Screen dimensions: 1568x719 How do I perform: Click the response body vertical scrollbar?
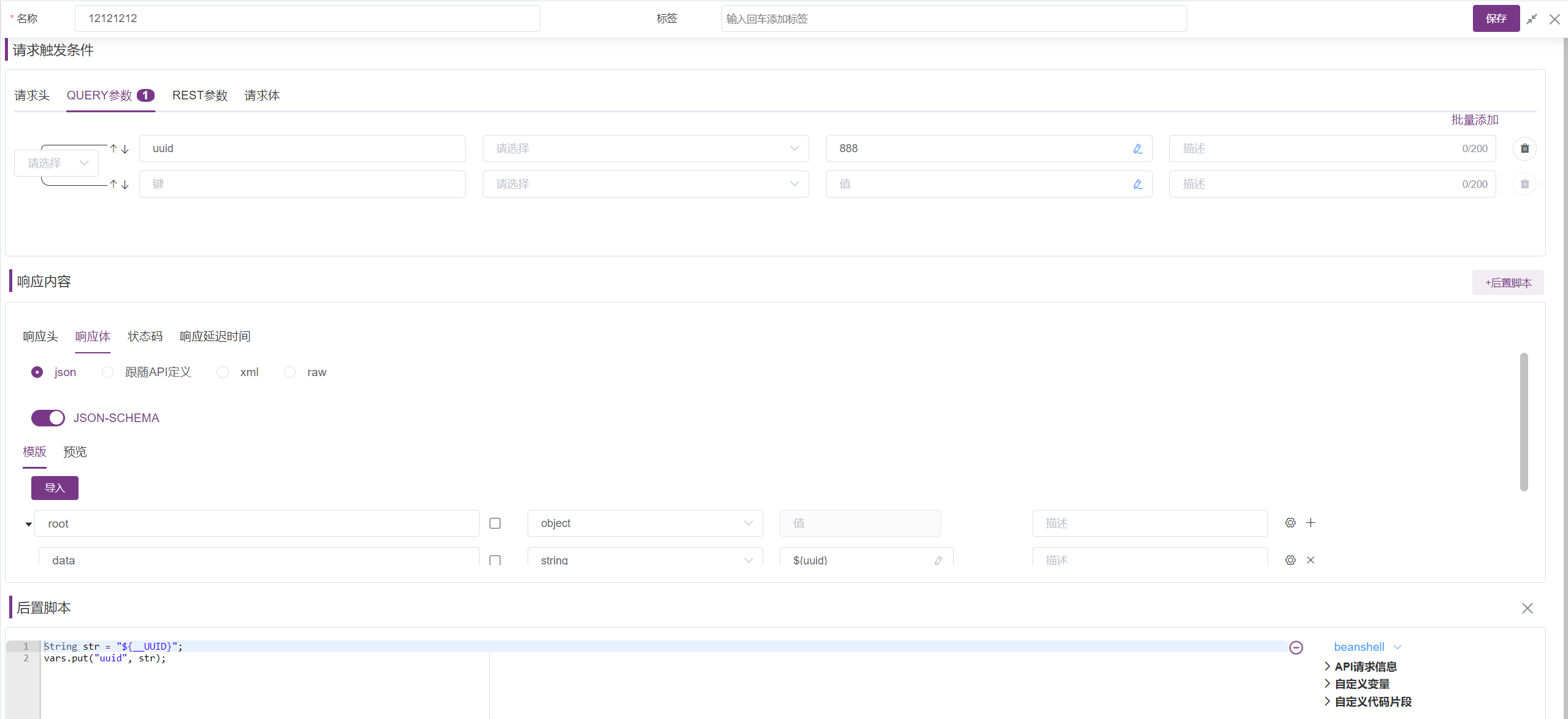point(1523,422)
